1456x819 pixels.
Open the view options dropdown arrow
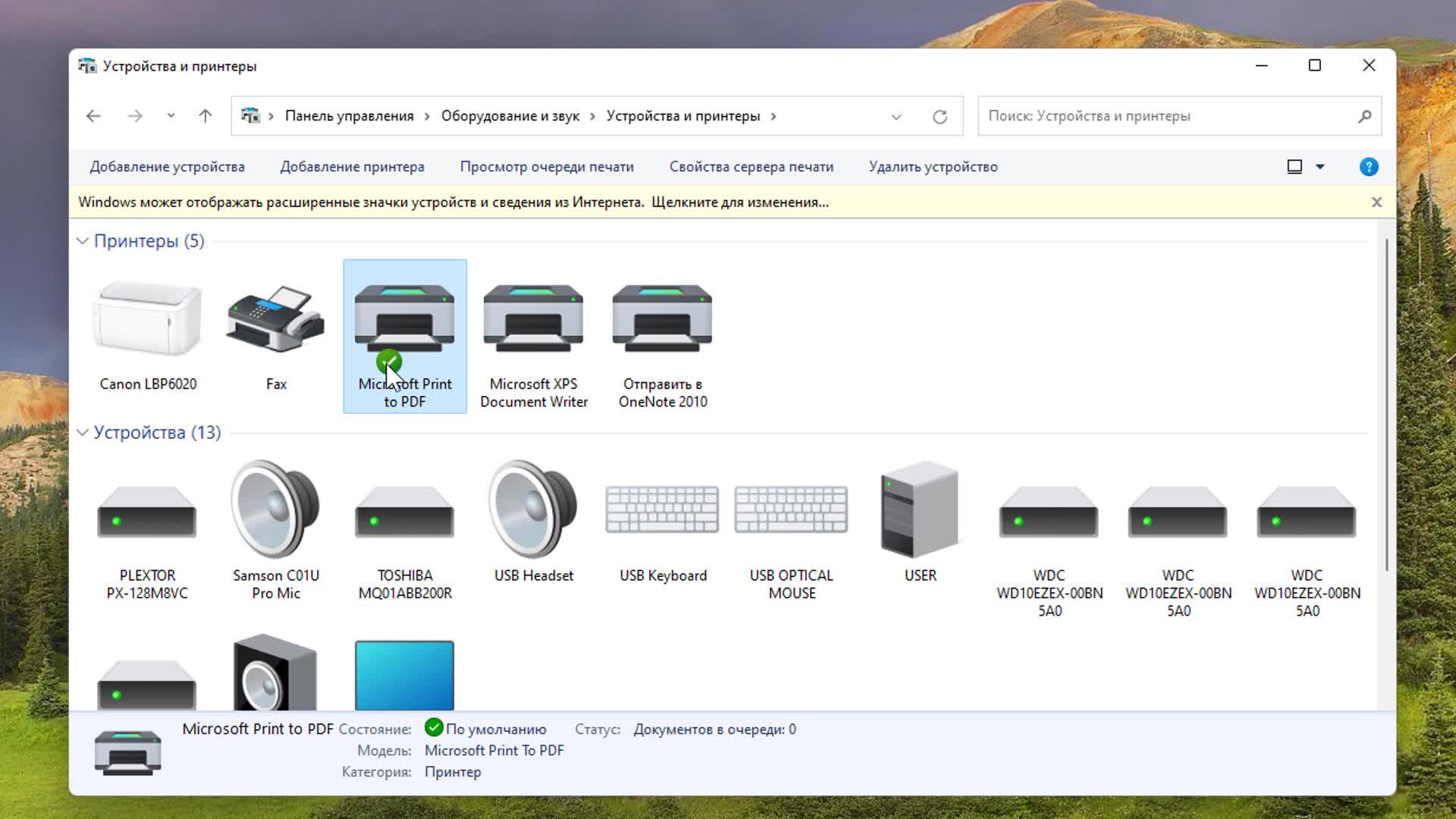pyautogui.click(x=1319, y=167)
